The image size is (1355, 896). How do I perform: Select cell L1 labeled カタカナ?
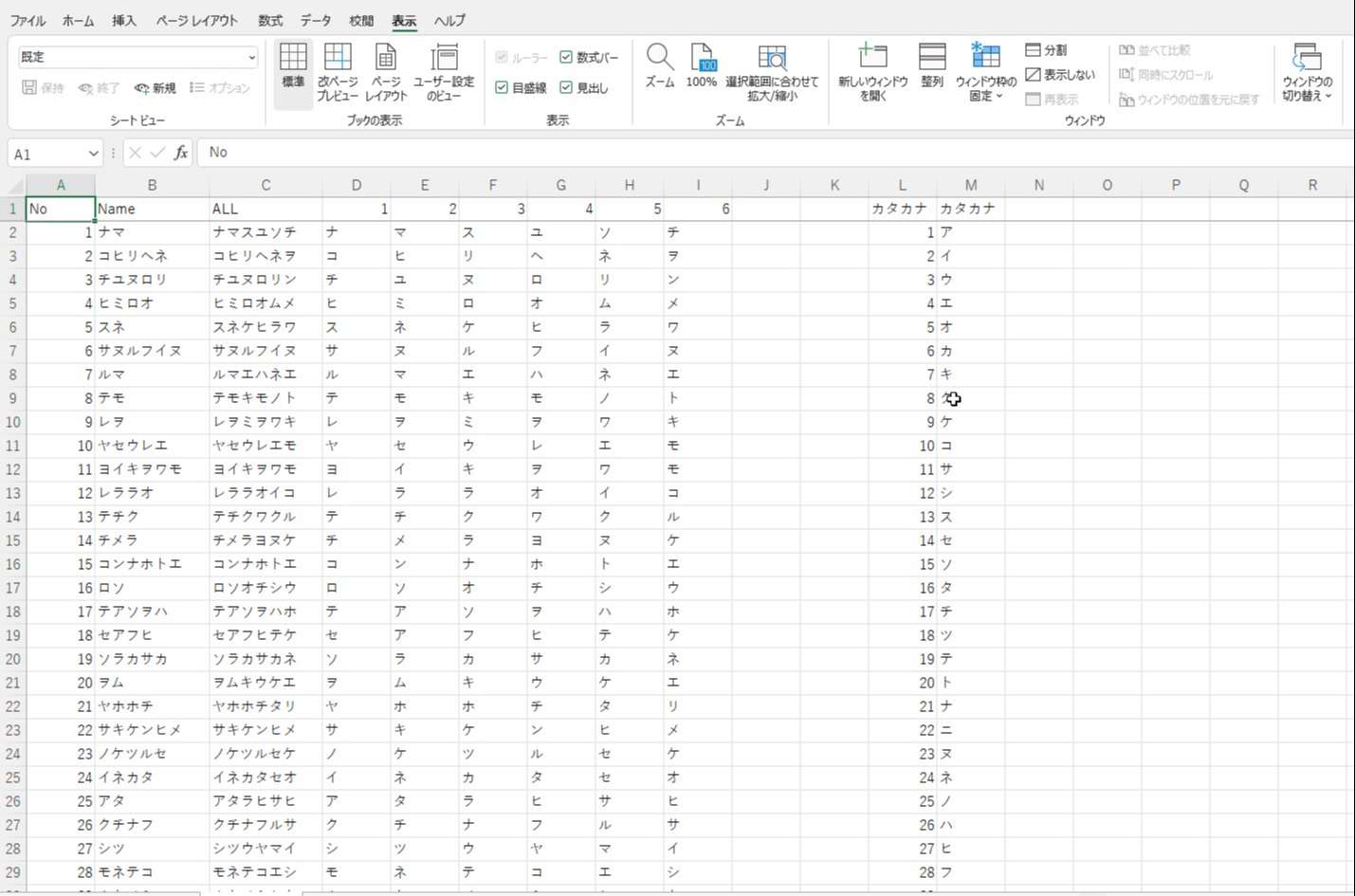click(x=903, y=209)
